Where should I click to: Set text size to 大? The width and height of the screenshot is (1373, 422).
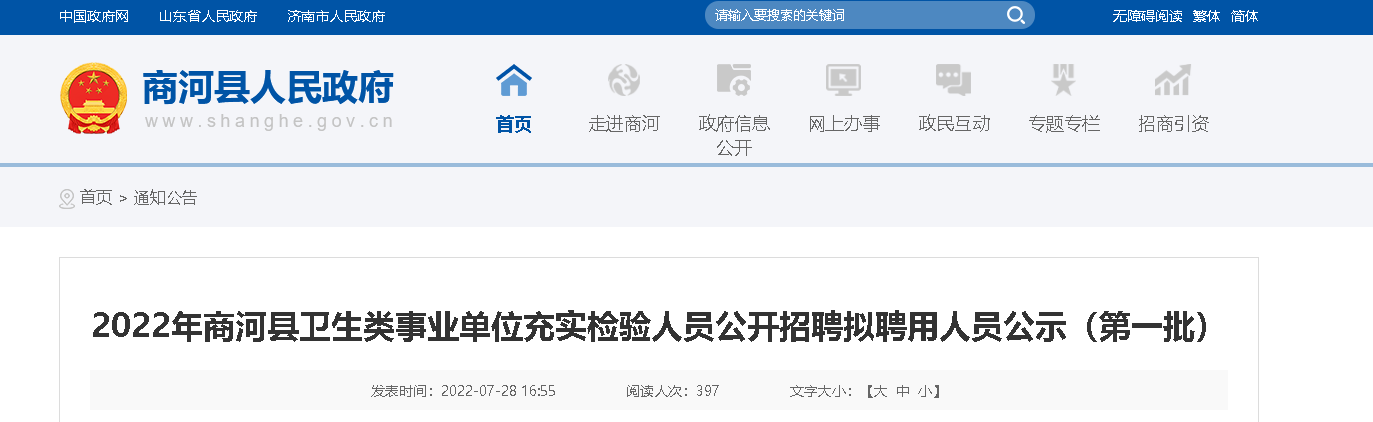[880, 391]
